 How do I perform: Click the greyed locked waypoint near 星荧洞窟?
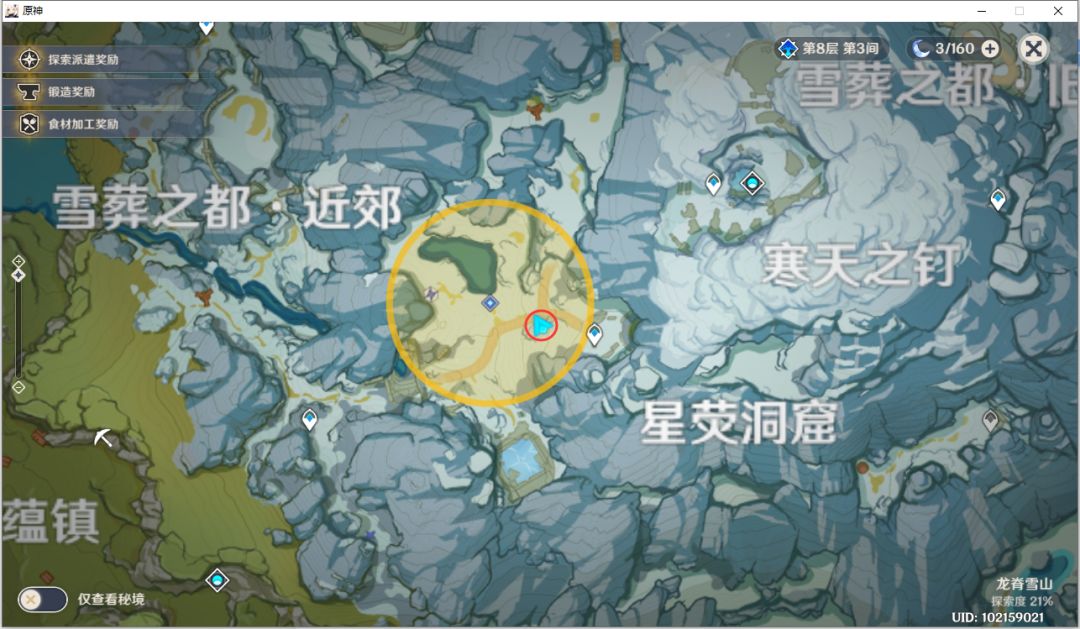click(990, 420)
